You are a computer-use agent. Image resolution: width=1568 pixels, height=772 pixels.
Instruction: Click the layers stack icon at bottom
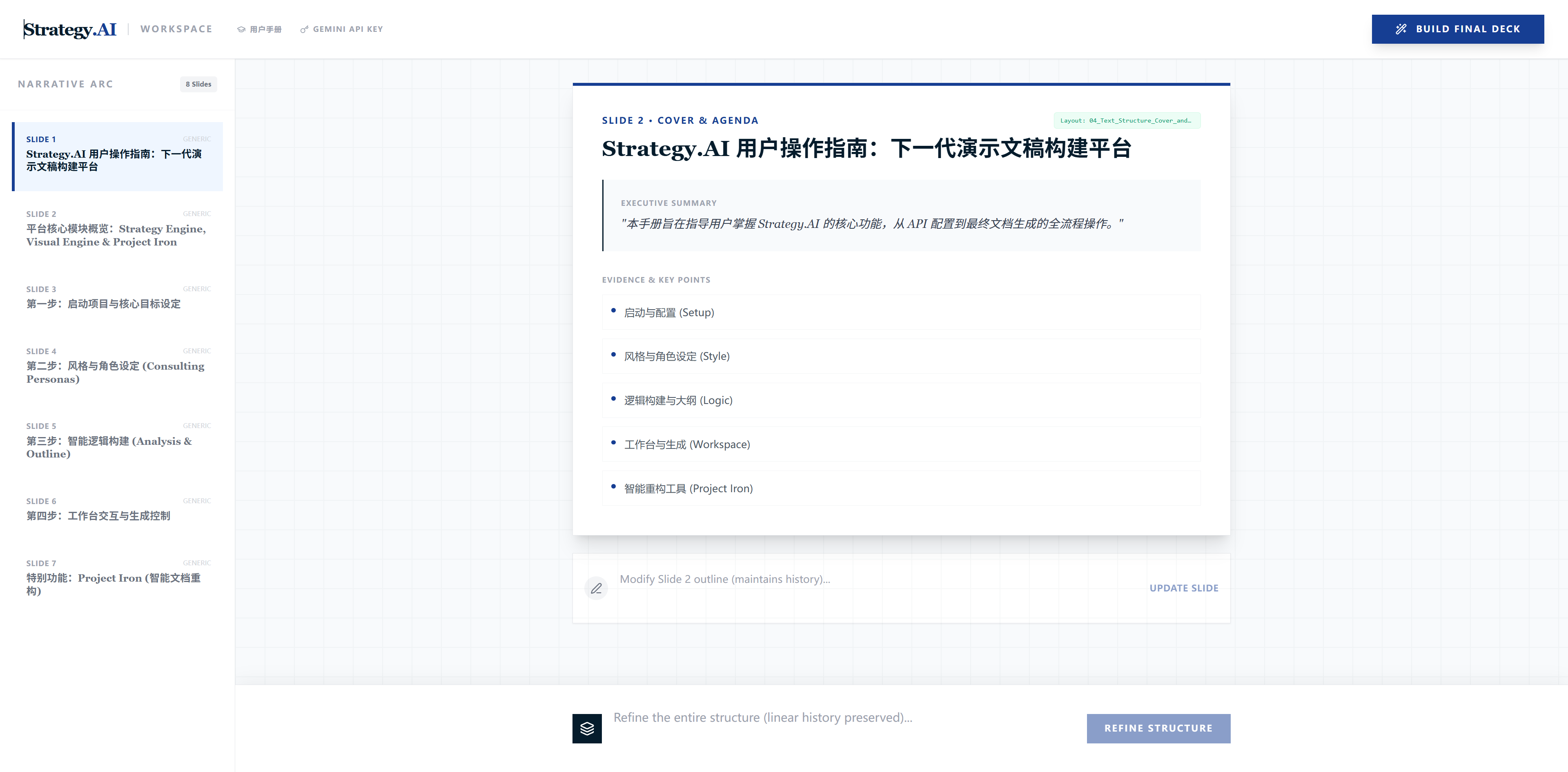[587, 728]
